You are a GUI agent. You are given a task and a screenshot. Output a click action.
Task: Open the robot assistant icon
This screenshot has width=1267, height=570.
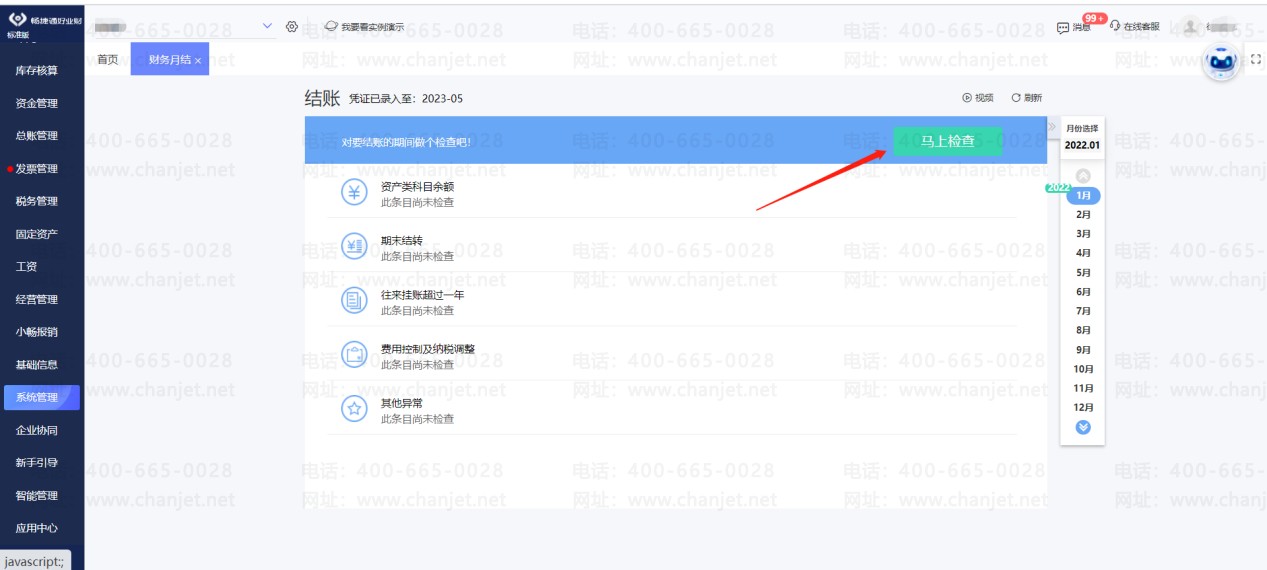pyautogui.click(x=1221, y=61)
